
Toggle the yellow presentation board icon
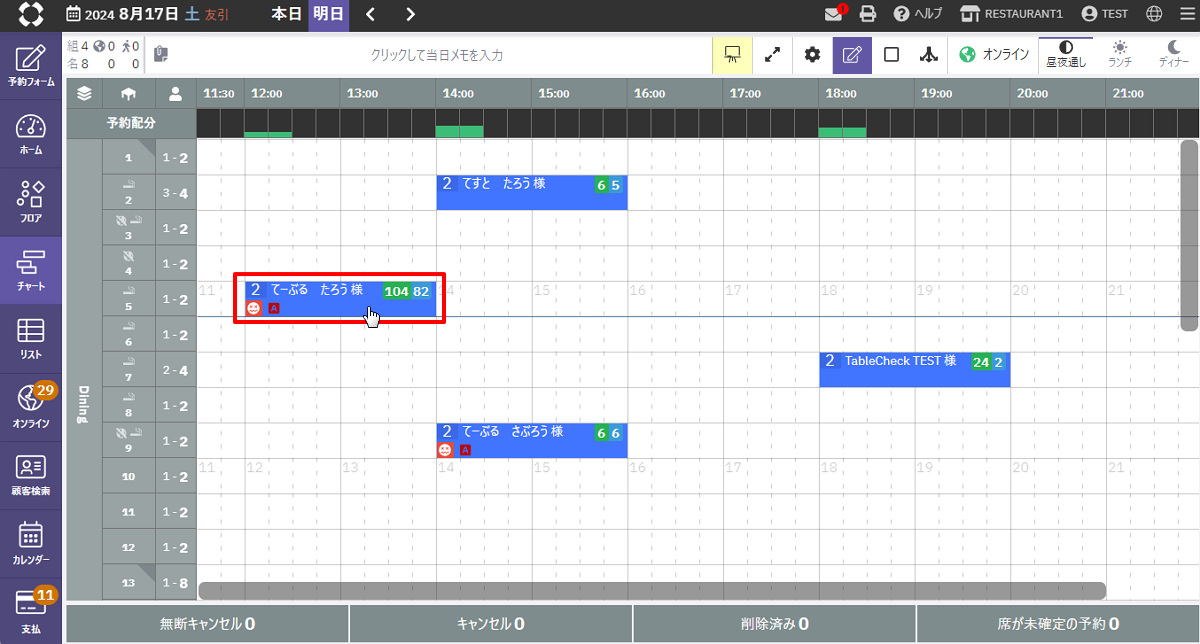pos(732,55)
